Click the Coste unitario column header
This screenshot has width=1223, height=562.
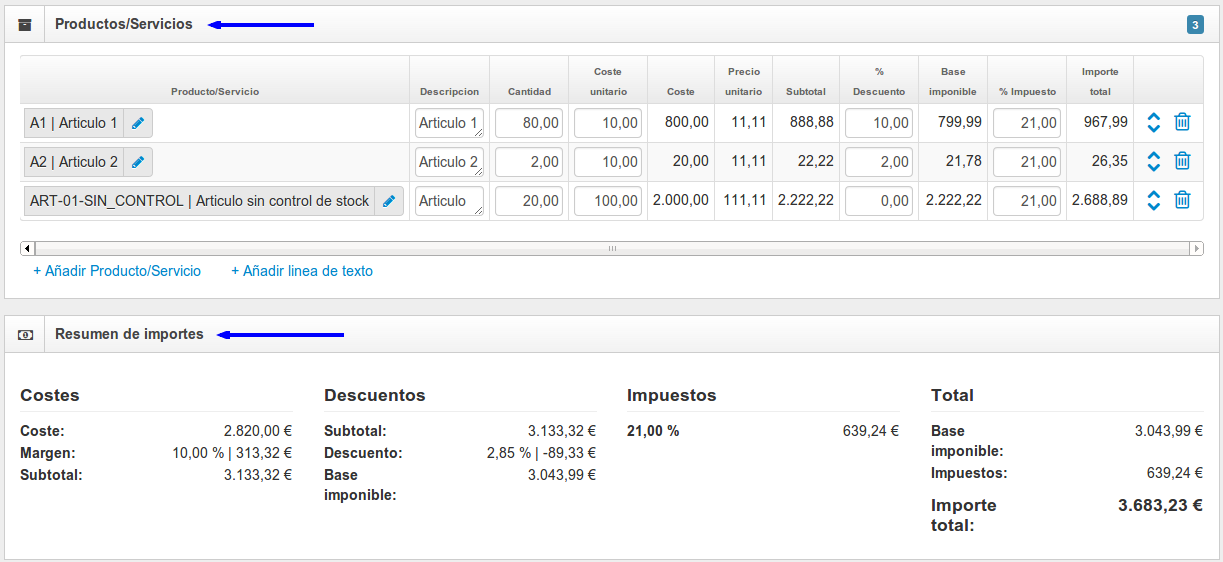point(608,82)
